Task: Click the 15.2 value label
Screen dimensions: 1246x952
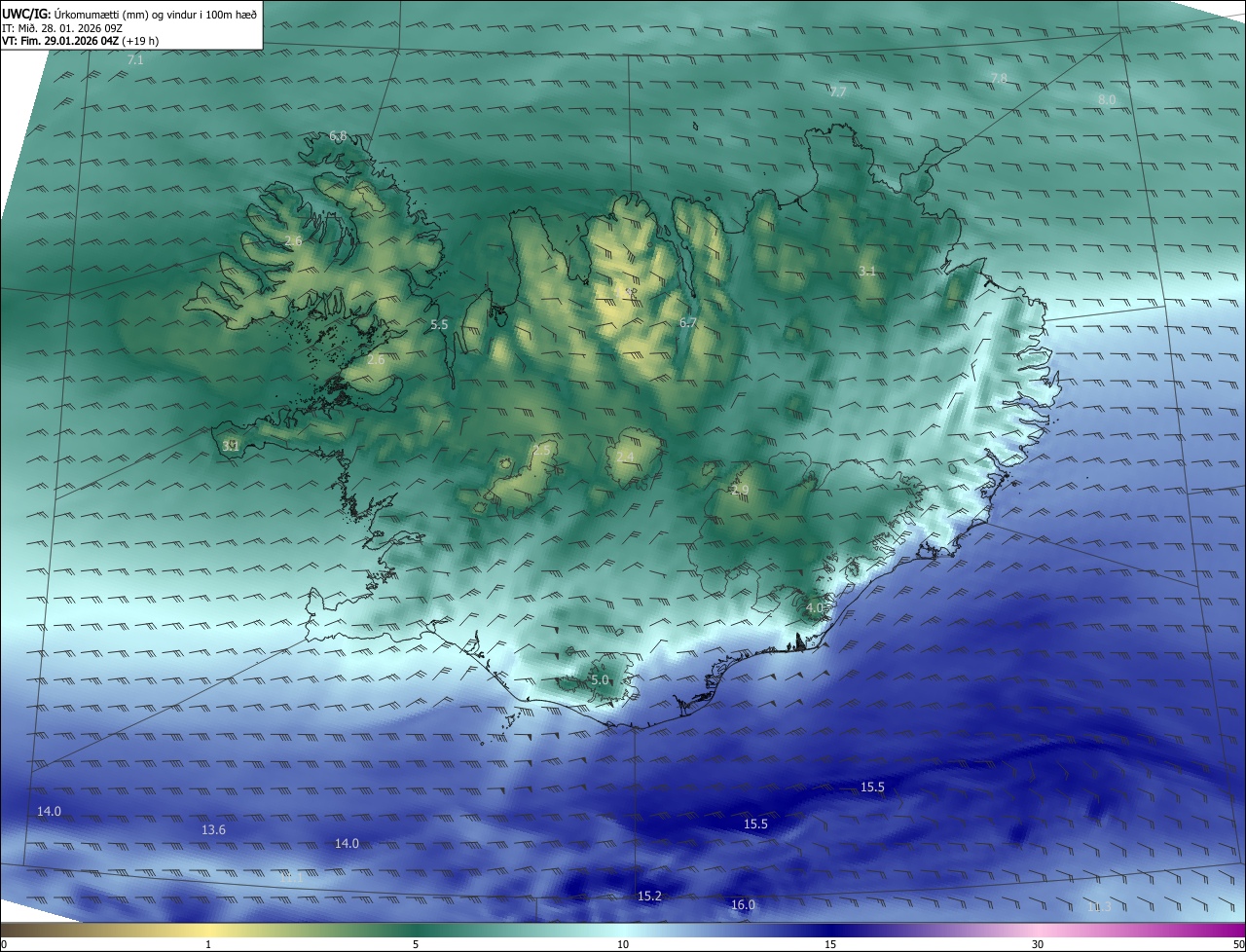Action: 649,897
